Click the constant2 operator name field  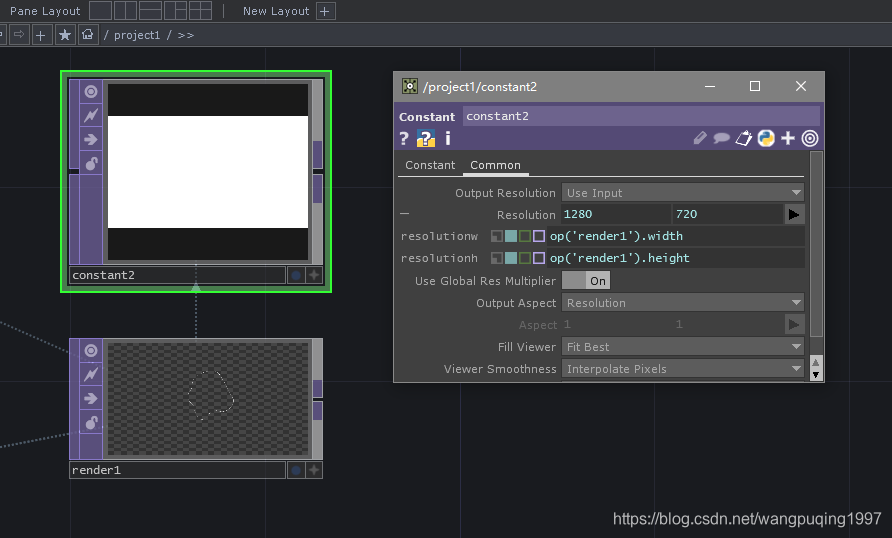[641, 117]
